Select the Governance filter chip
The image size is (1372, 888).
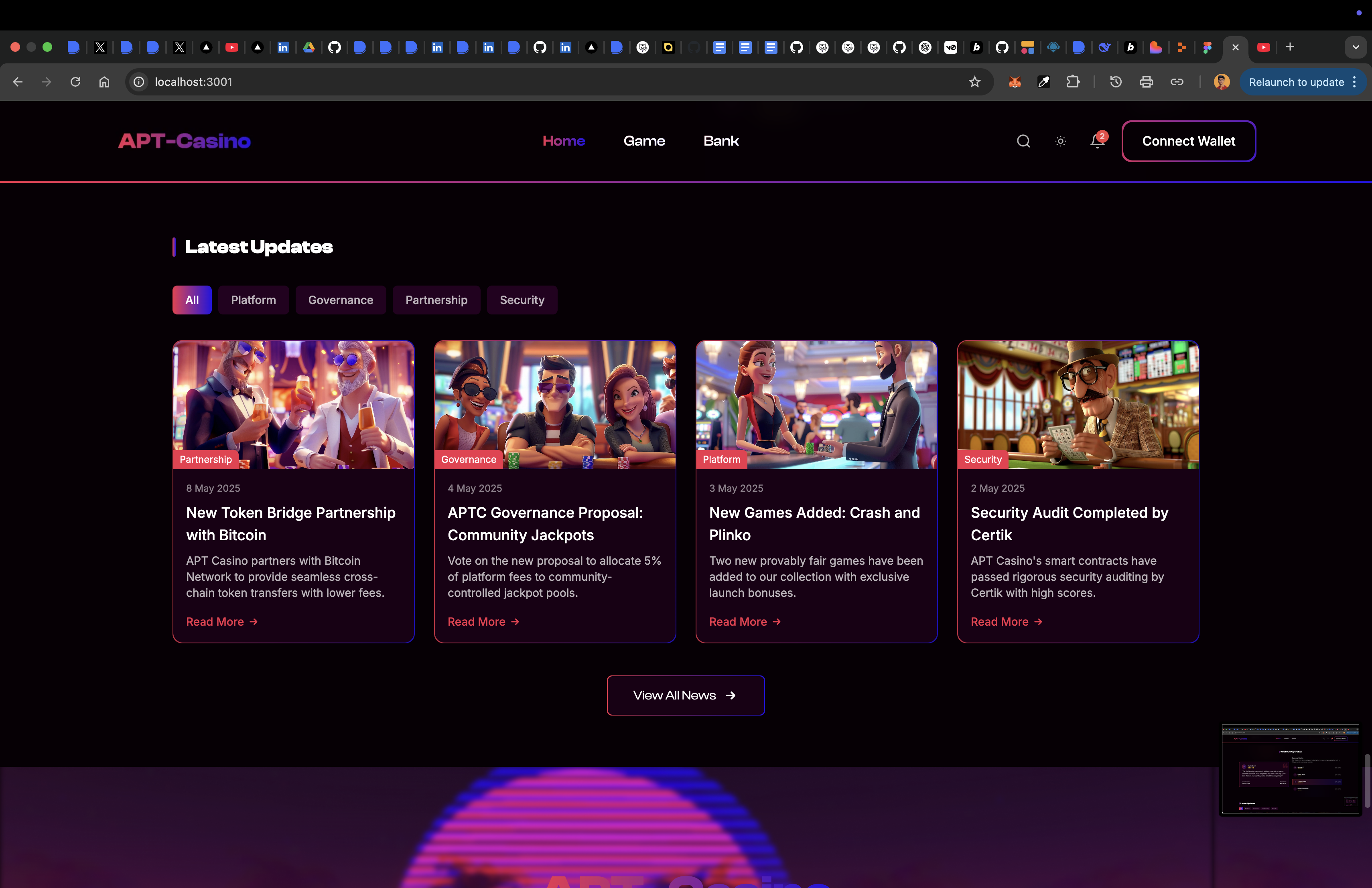pos(340,300)
